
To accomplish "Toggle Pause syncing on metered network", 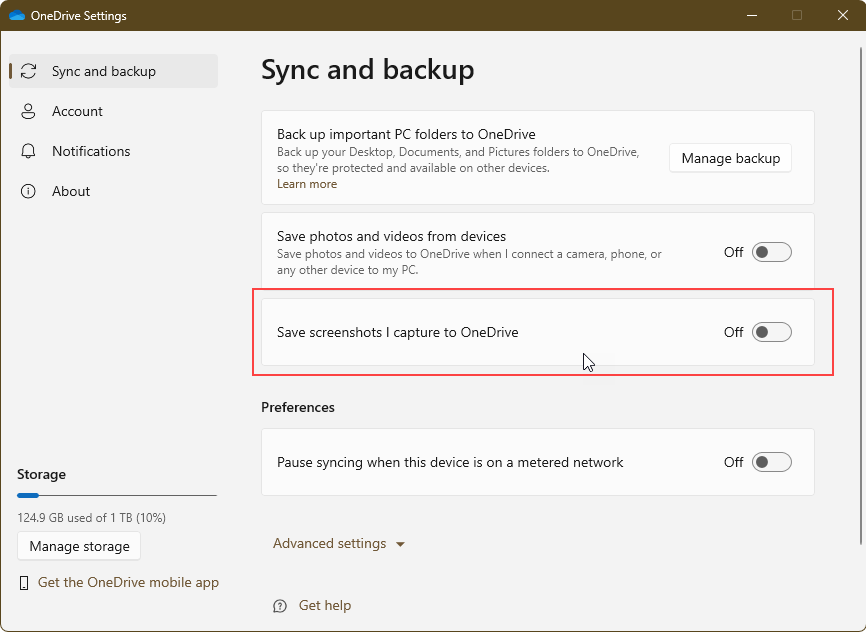I will (x=772, y=462).
